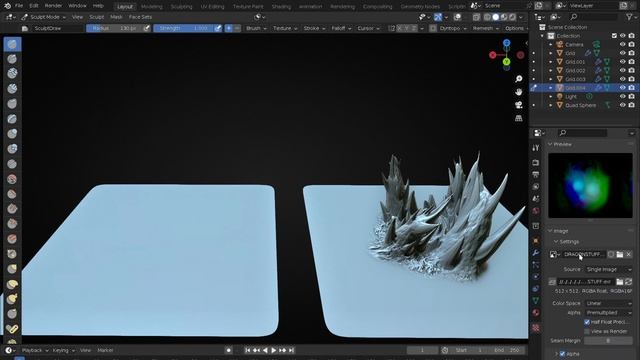Toggle camera view gizmo icon
The image size is (640, 360).
pyautogui.click(x=519, y=105)
